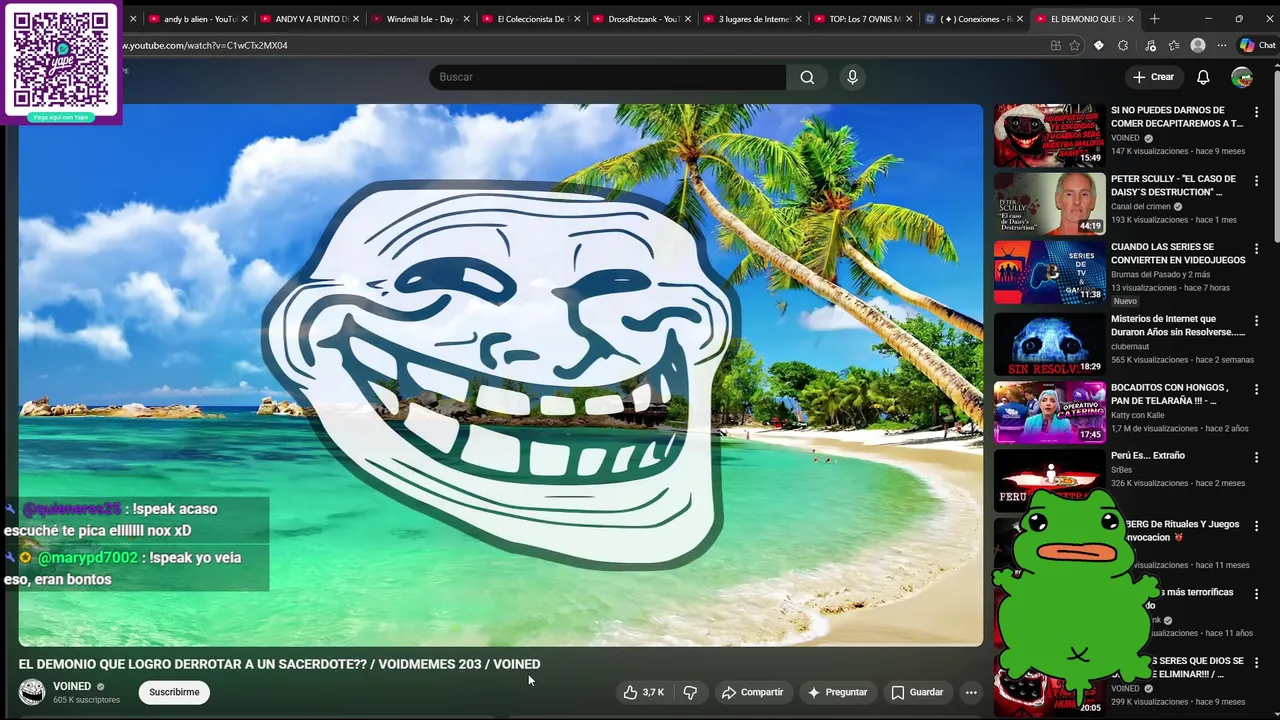The width and height of the screenshot is (1280, 720).
Task: Search YouTube with the magnifier button
Action: 807,77
